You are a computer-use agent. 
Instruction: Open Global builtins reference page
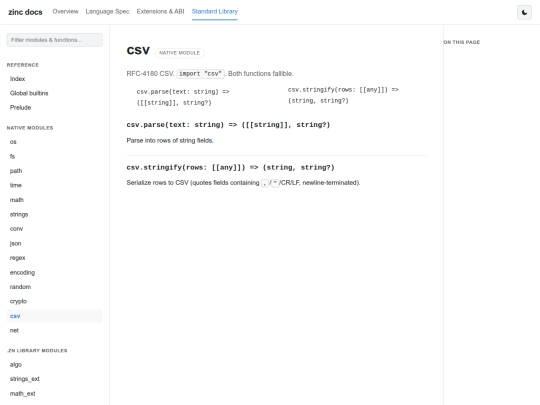55,93
